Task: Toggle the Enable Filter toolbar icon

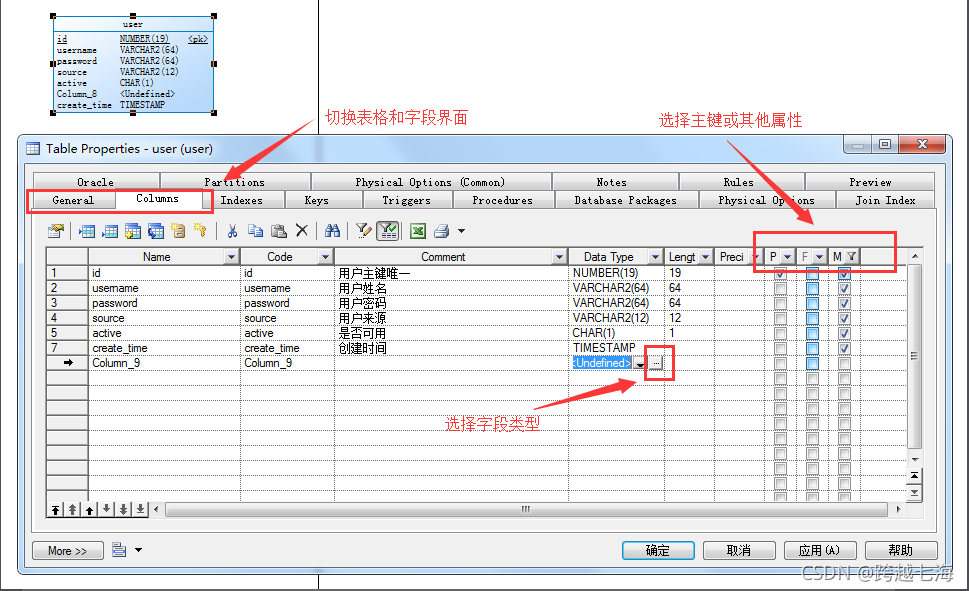Action: (x=388, y=231)
